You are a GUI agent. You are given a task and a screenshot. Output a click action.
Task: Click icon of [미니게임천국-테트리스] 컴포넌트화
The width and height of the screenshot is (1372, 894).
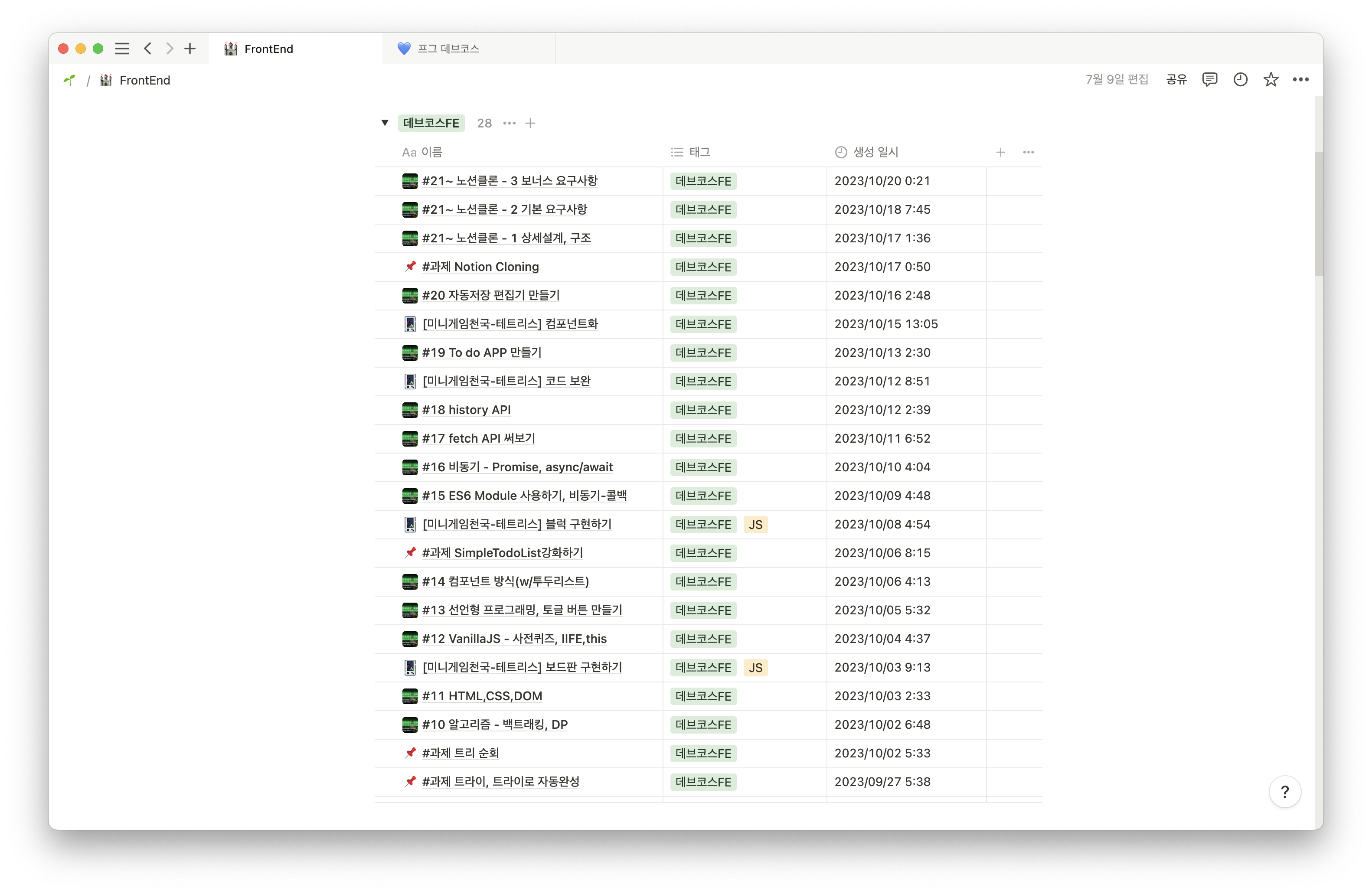[x=410, y=324]
